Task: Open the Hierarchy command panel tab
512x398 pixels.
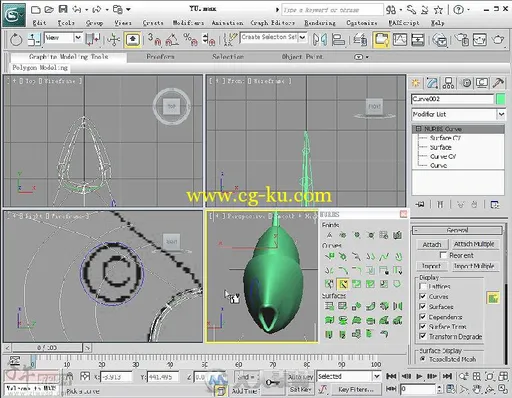Action: [448, 83]
